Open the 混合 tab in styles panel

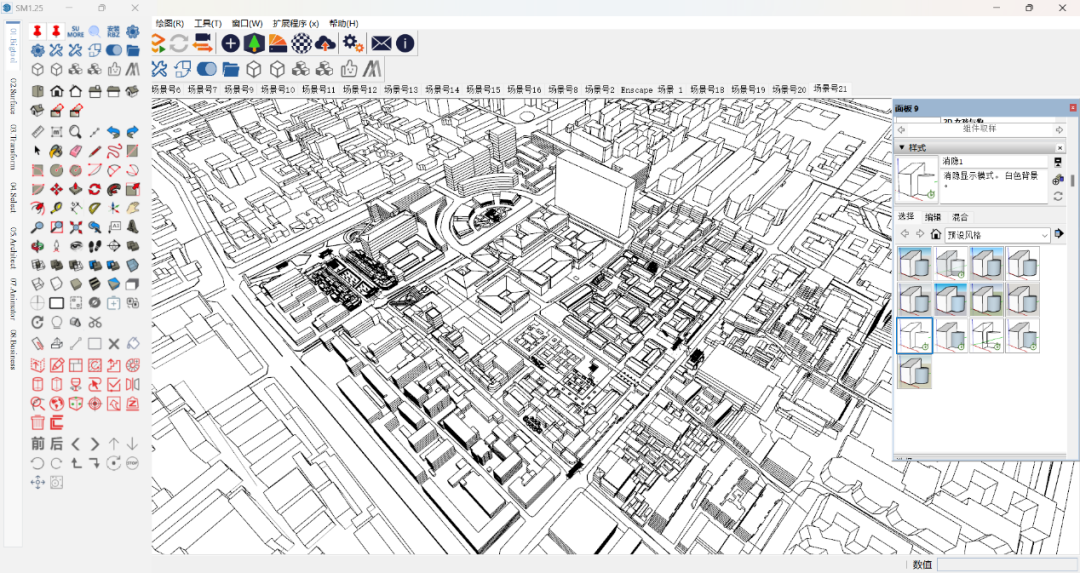(x=959, y=217)
